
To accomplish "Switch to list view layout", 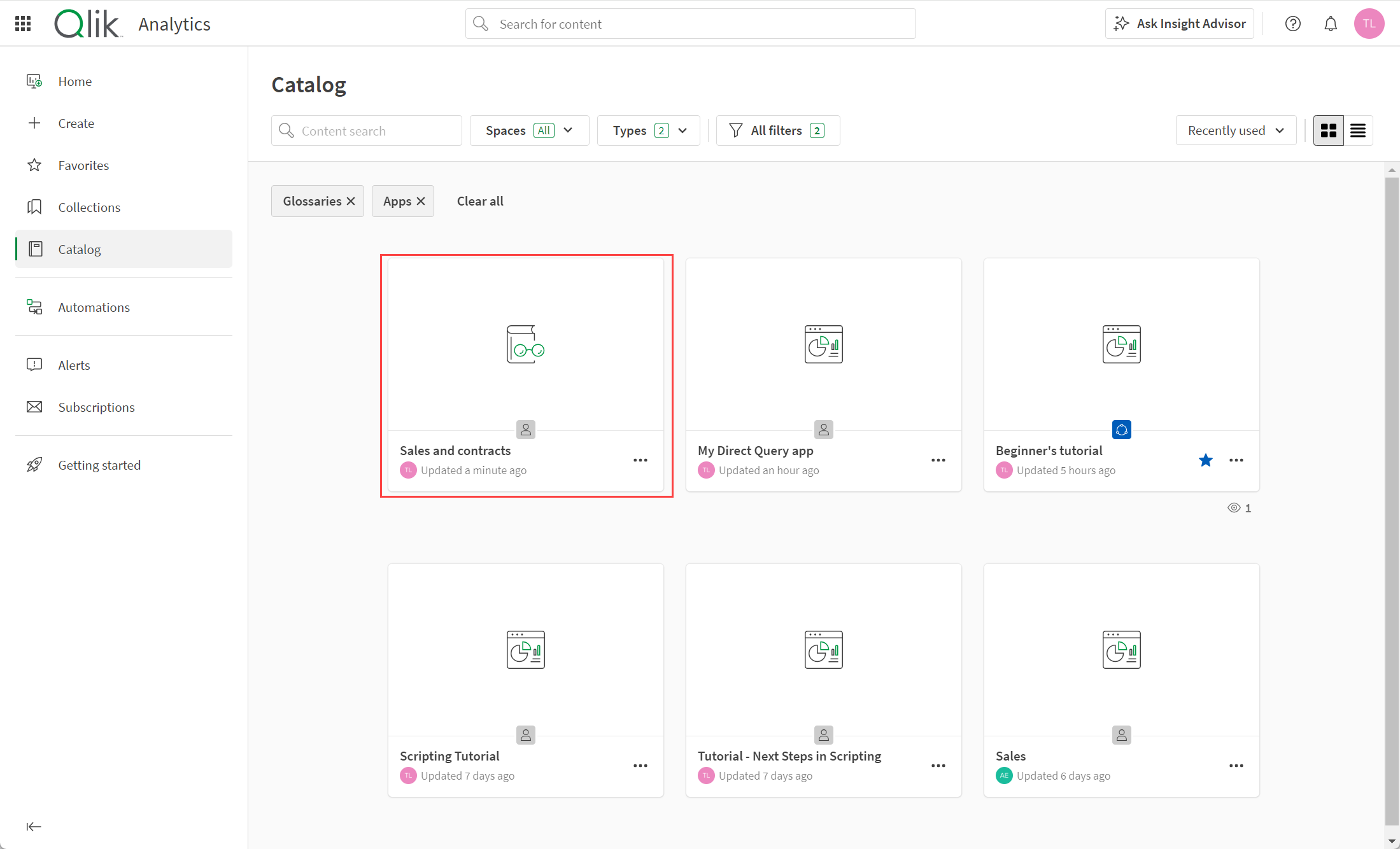I will click(x=1358, y=130).
